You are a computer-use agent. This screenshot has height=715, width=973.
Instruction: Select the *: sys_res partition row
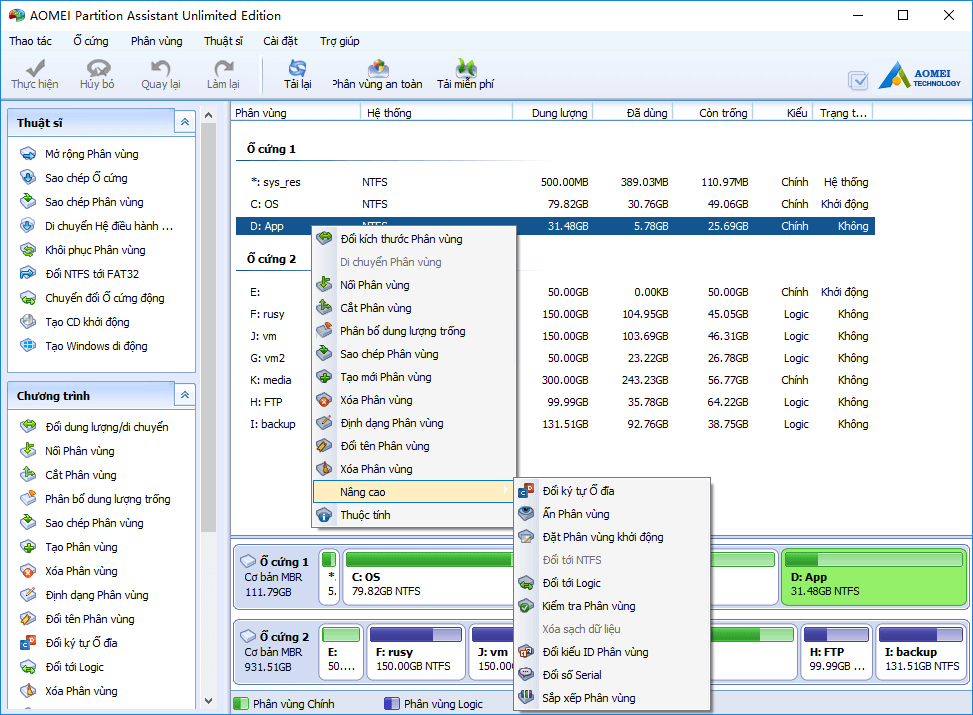coord(555,182)
